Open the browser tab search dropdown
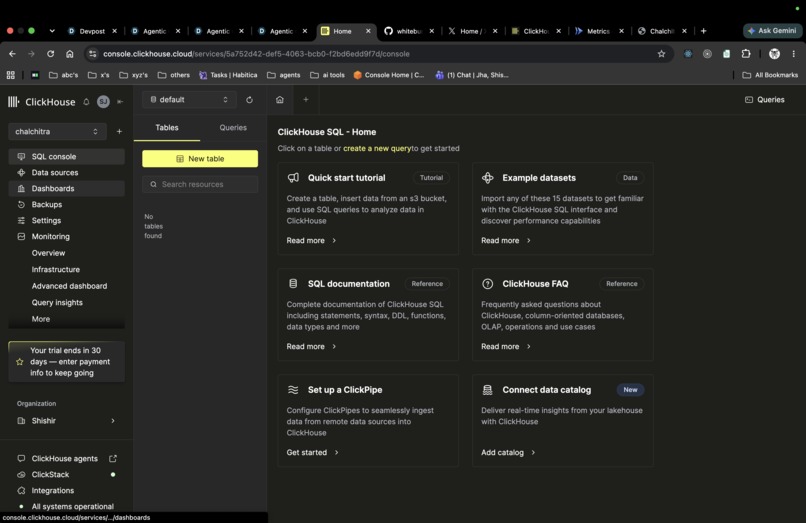The width and height of the screenshot is (806, 523). [52, 31]
